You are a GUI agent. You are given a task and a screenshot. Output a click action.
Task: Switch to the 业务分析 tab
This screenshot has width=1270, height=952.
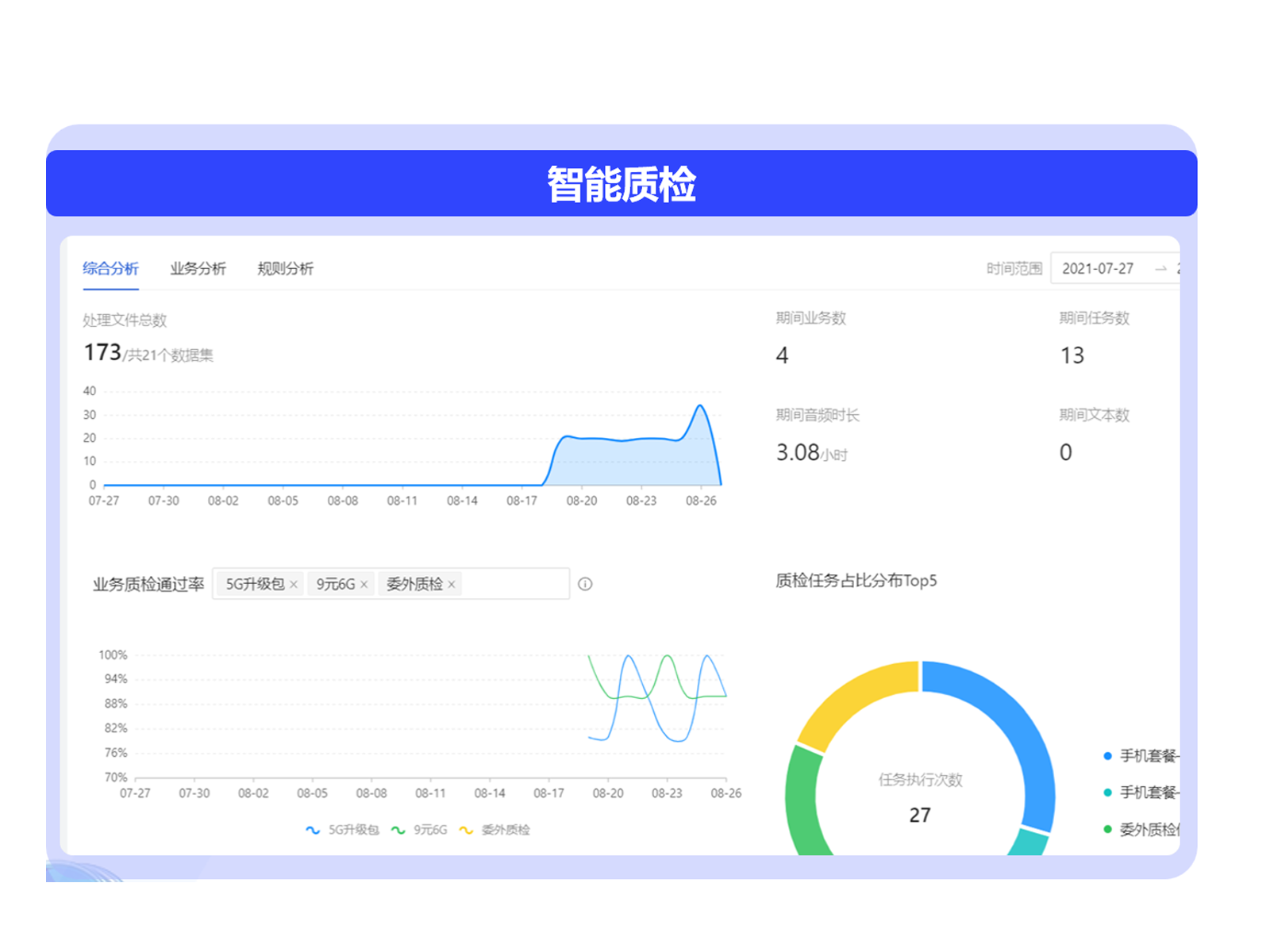pyautogui.click(x=198, y=268)
